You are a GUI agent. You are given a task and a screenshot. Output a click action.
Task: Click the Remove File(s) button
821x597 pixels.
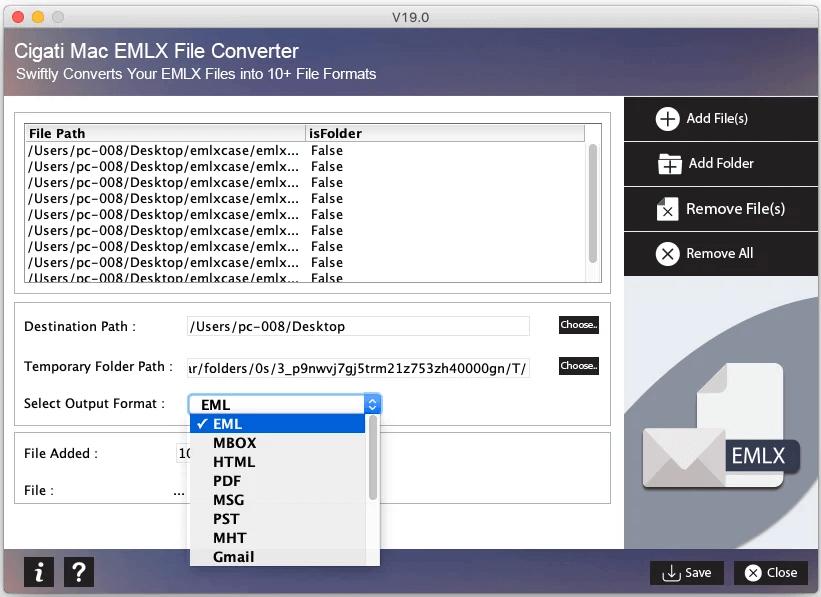point(720,209)
